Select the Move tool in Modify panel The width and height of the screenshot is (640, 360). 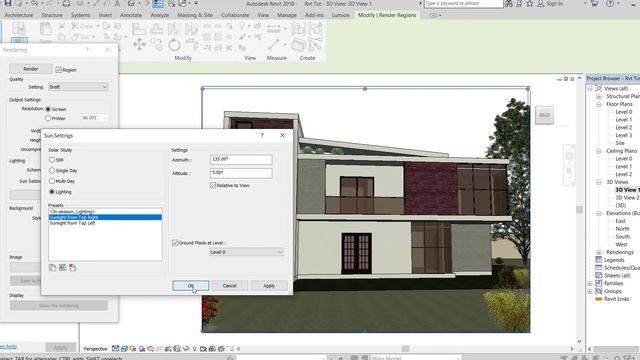click(139, 44)
